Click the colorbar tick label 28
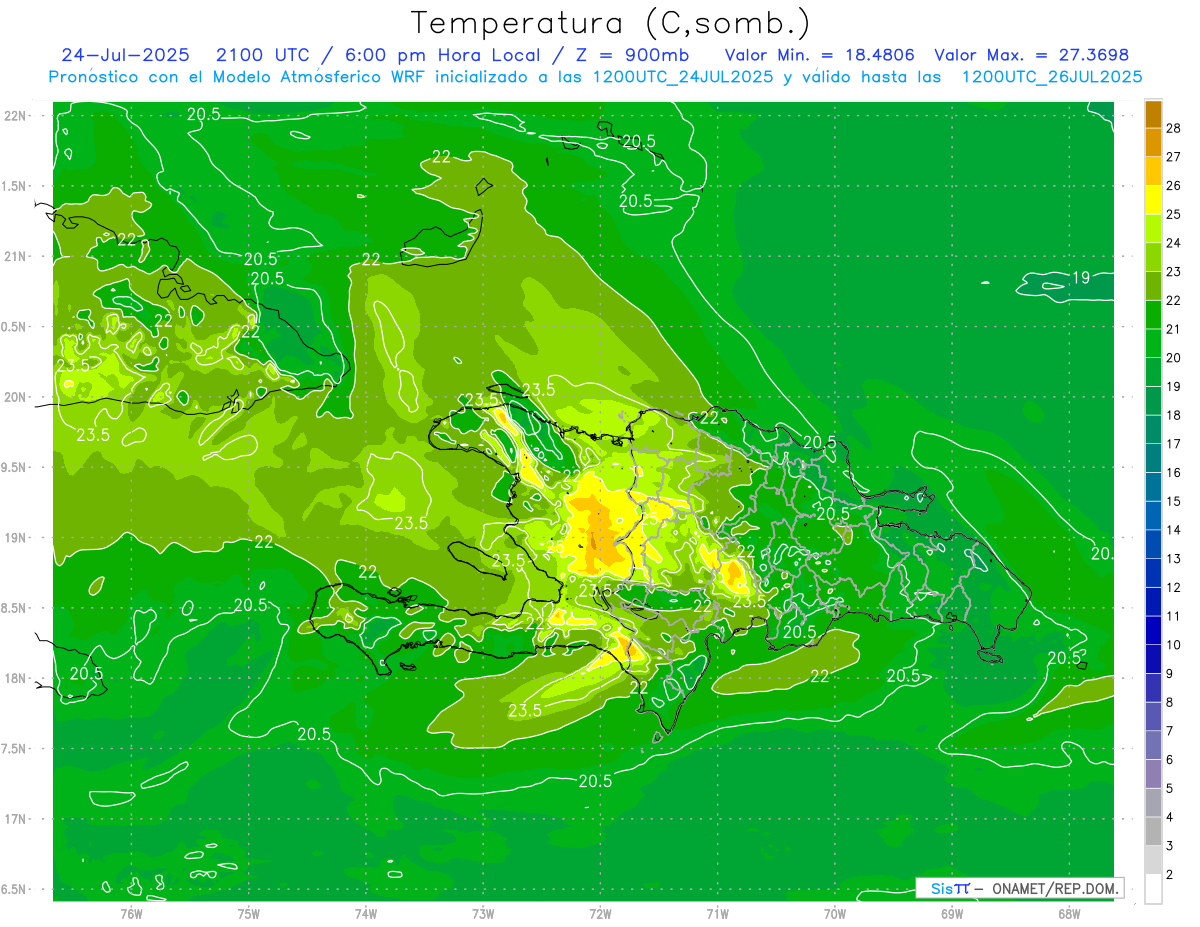1200x927 pixels. 1174,128
